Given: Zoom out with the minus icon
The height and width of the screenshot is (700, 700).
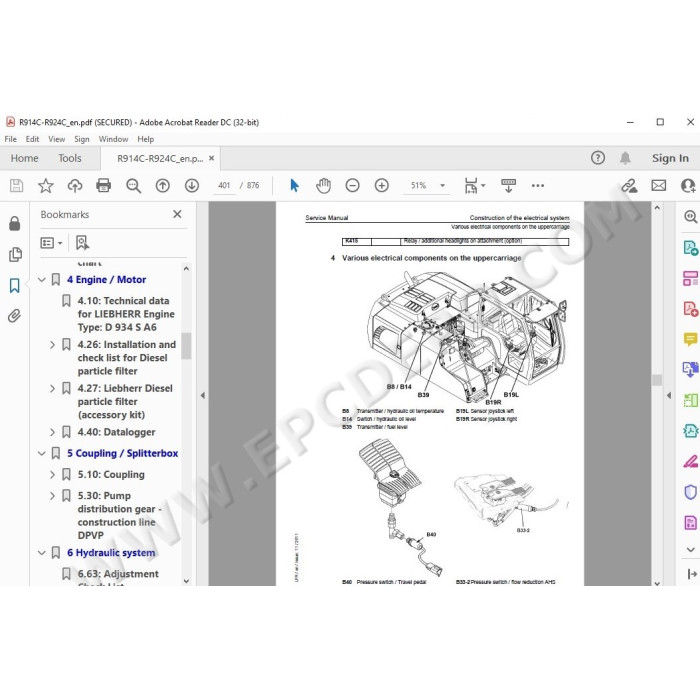Looking at the screenshot, I should [352, 185].
